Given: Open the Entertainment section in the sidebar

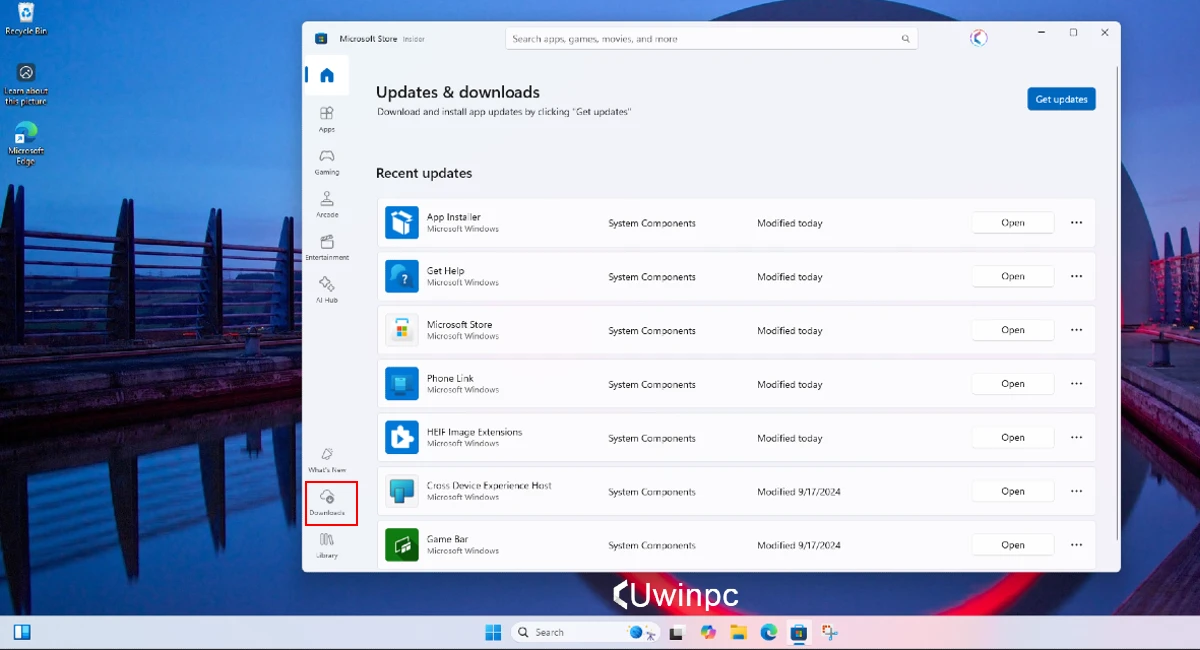Looking at the screenshot, I should (327, 247).
